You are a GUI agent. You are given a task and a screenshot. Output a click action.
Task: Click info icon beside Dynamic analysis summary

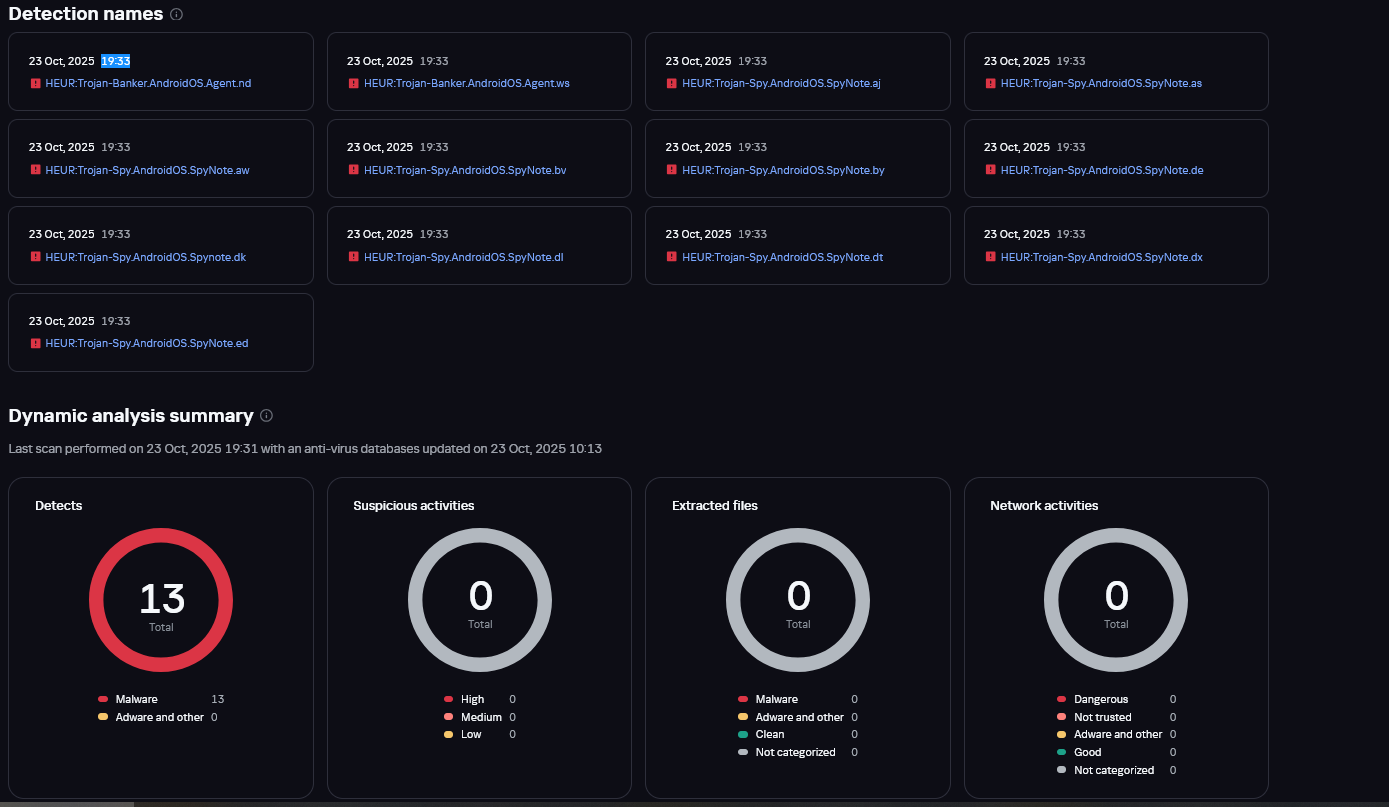[267, 416]
